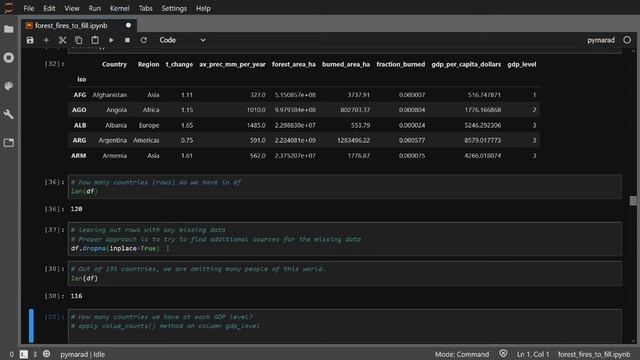
Task: Click the terminal count icon in status bar
Action: (24, 354)
